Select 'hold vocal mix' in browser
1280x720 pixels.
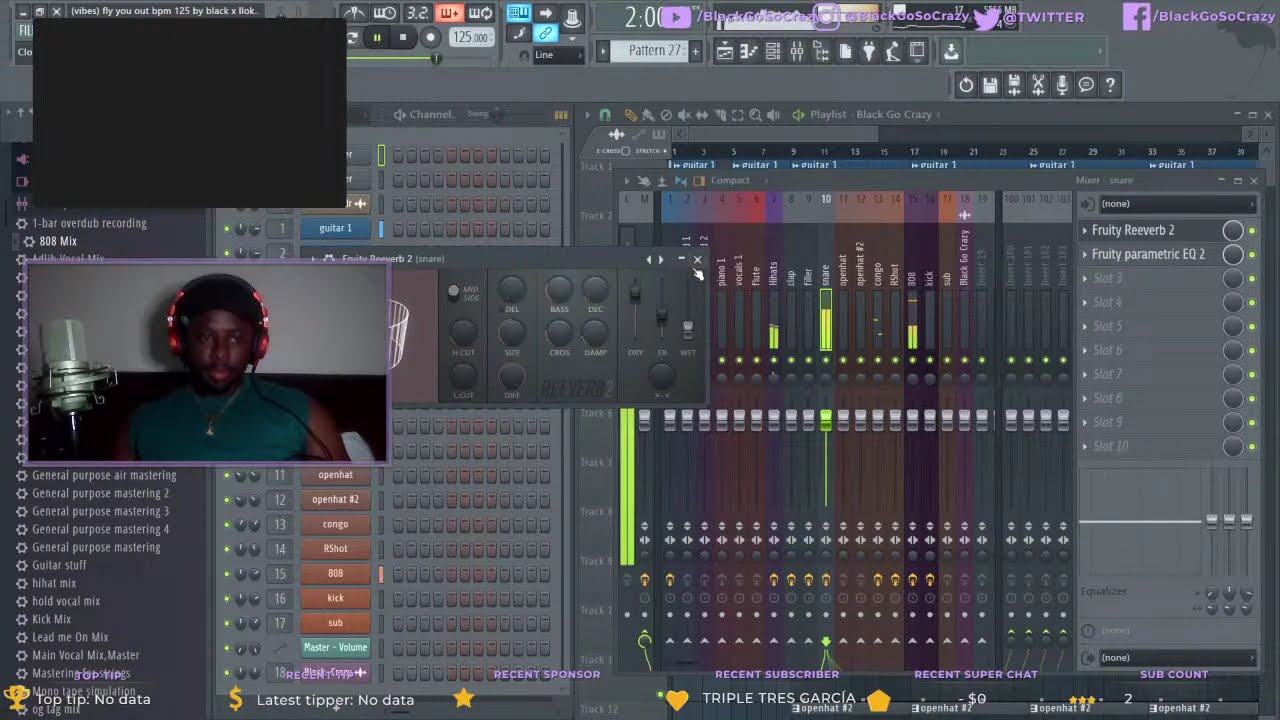(66, 602)
